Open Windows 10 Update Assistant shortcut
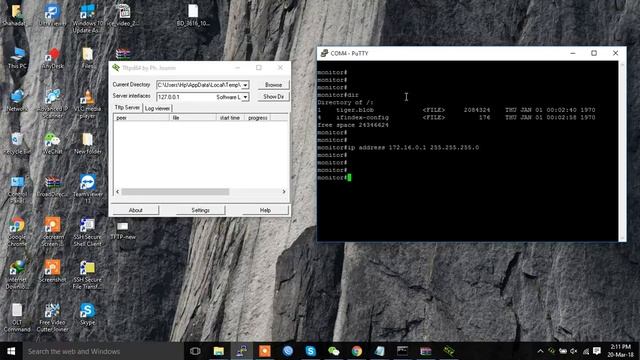Viewport: 640px width, 360px height. coord(87,19)
